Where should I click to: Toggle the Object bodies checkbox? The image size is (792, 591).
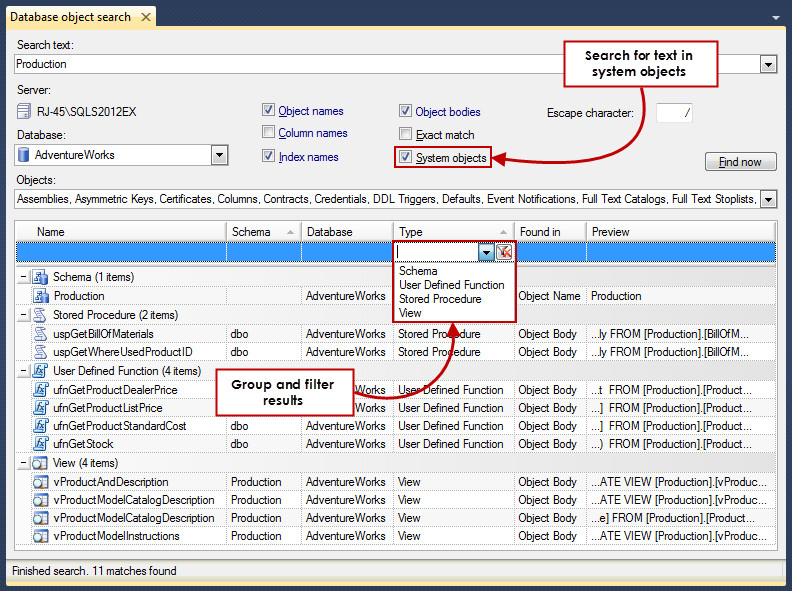point(405,111)
